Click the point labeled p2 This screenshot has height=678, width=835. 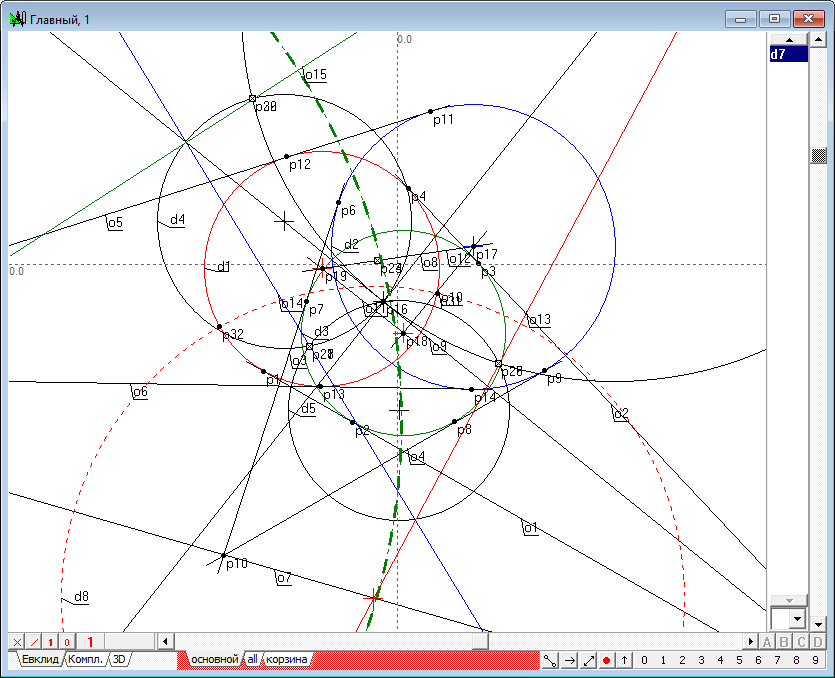[x=353, y=422]
